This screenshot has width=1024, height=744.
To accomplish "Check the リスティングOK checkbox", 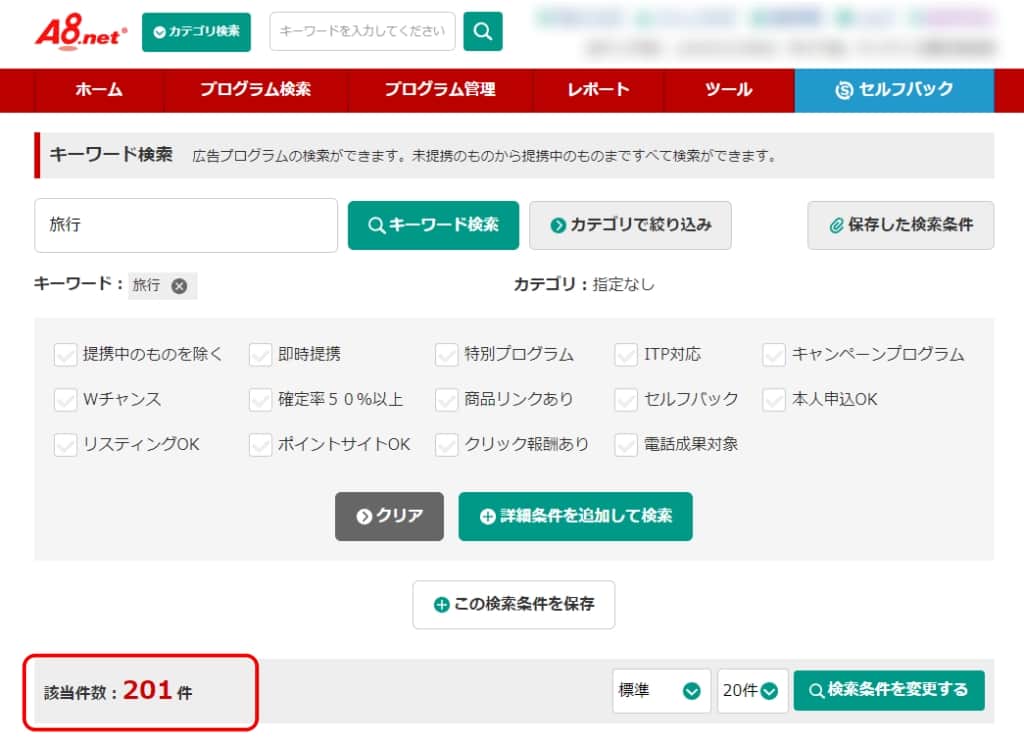I will click(x=65, y=445).
